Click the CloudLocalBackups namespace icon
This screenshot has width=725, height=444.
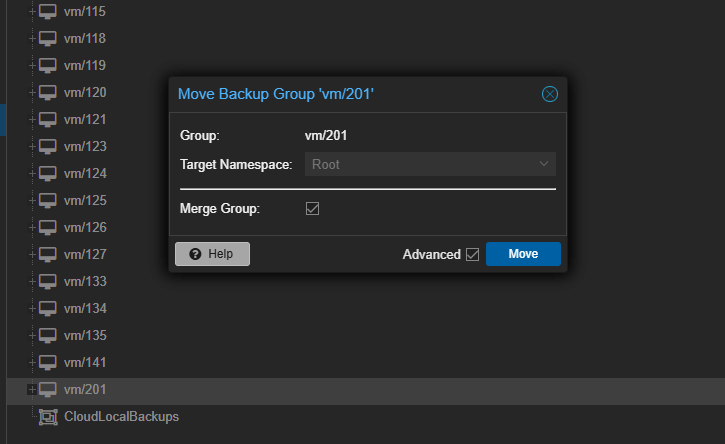point(47,416)
